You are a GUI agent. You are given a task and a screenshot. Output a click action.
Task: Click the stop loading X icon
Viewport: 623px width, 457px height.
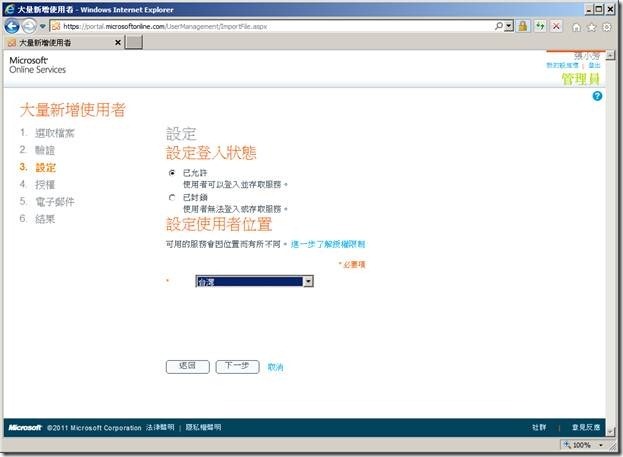(555, 26)
